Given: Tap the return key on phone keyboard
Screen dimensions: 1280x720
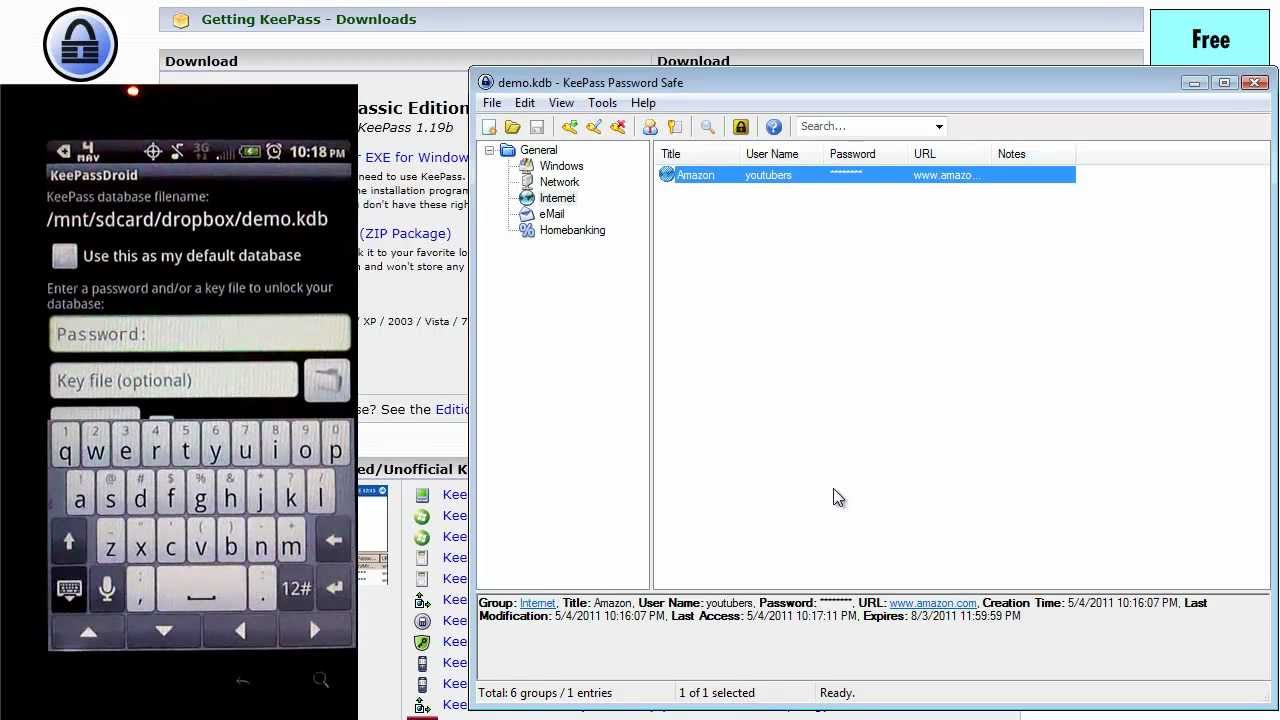Looking at the screenshot, I should tap(334, 588).
